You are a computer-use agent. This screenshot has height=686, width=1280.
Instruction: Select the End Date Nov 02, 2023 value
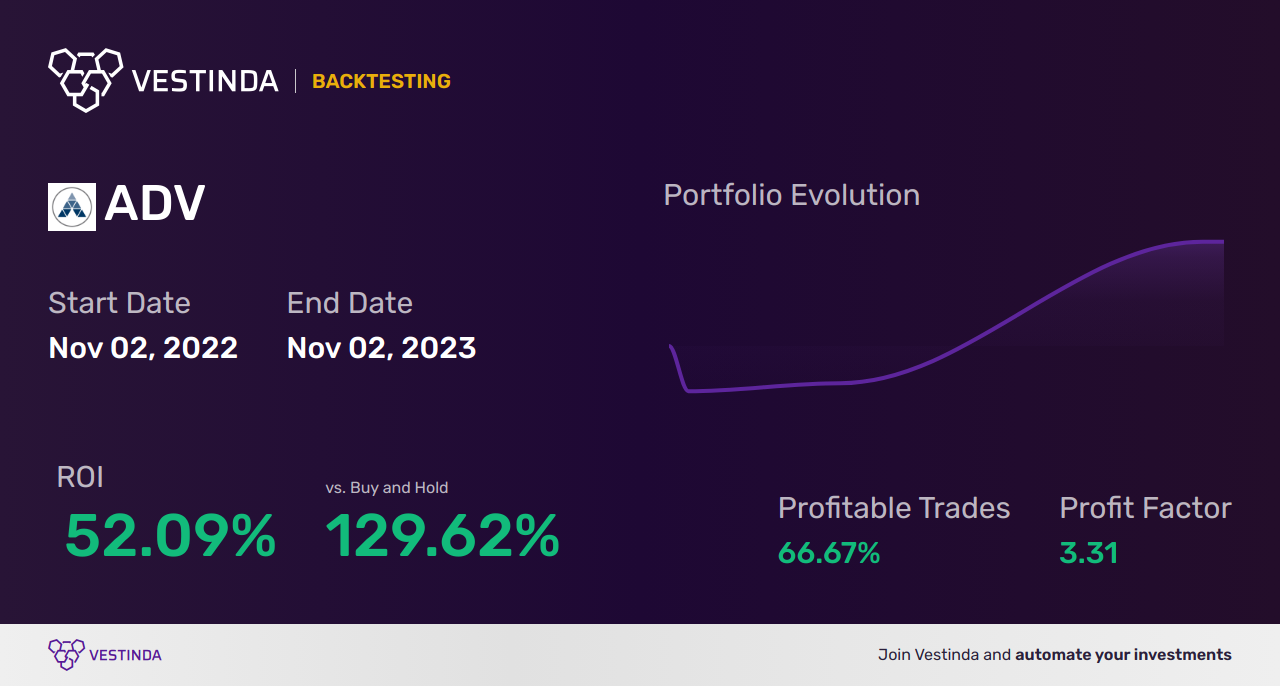(381, 348)
